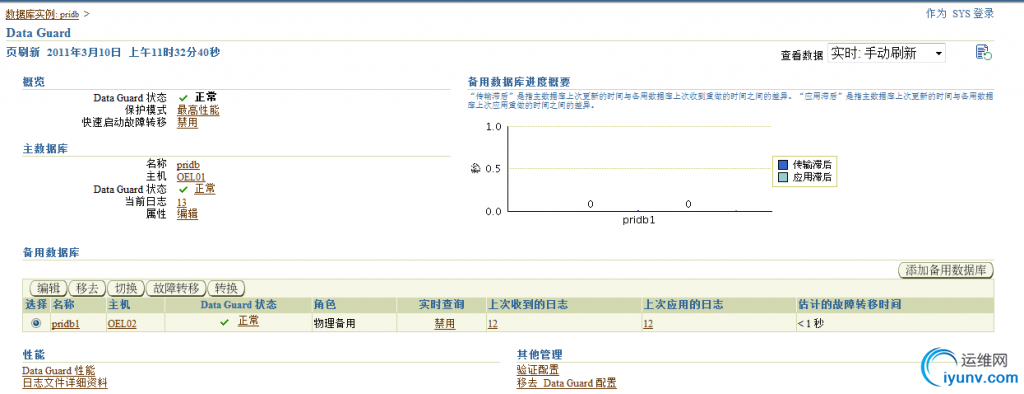Click the real-time query 禁用 link
The image size is (1024, 394).
[445, 323]
